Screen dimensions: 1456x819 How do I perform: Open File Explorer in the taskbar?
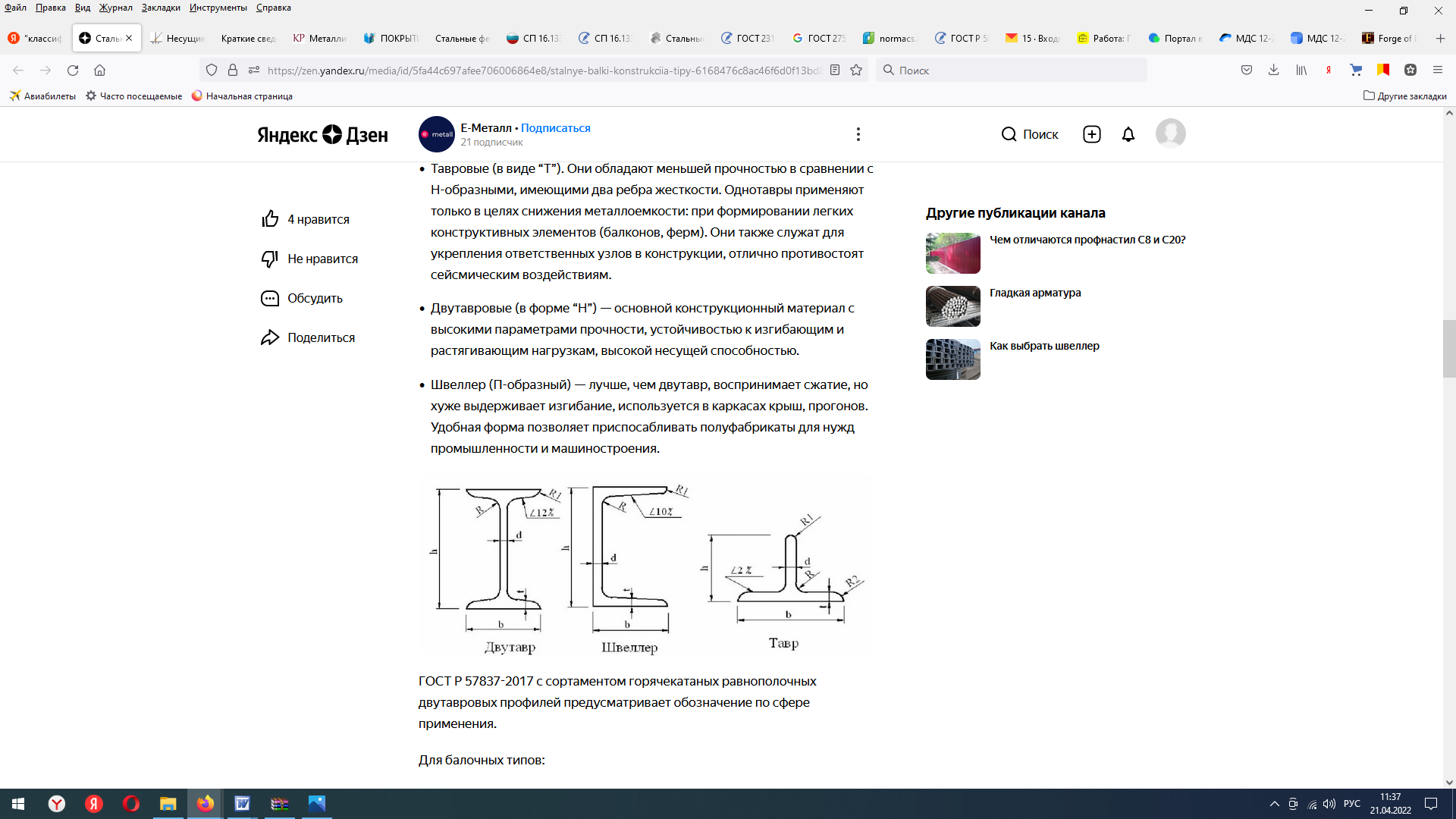point(168,804)
